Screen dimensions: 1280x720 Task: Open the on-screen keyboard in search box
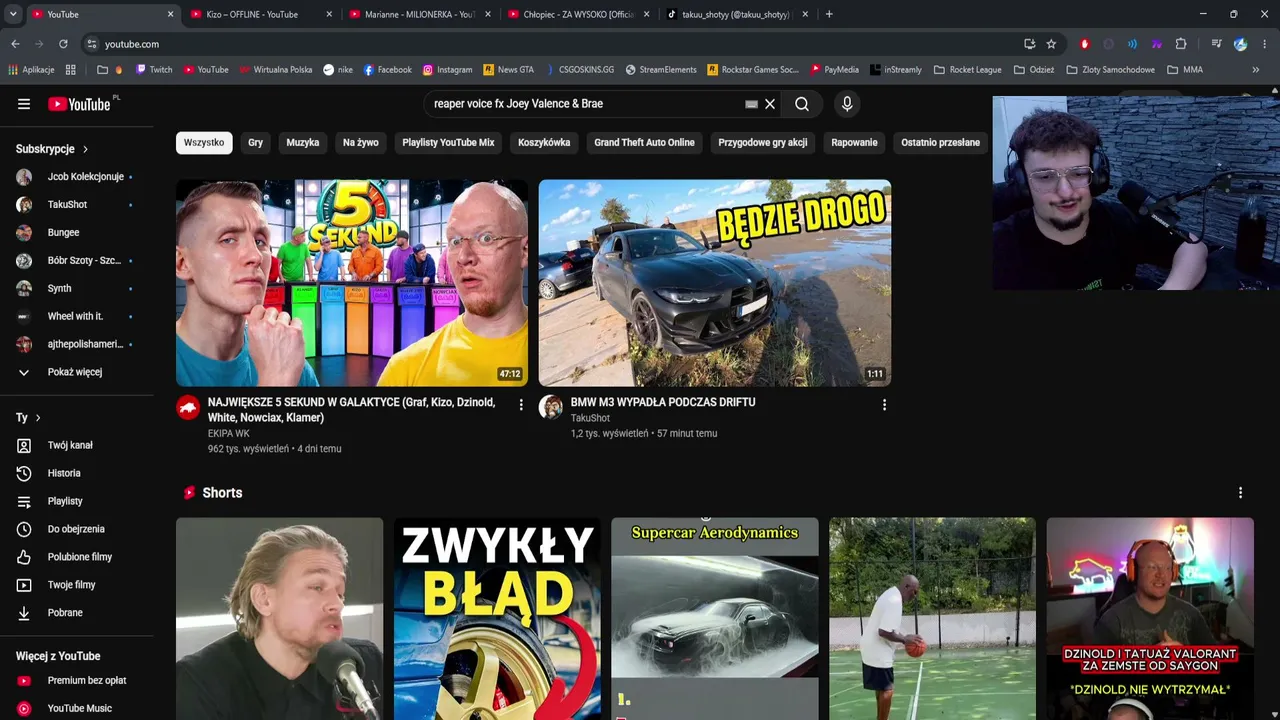tap(752, 104)
